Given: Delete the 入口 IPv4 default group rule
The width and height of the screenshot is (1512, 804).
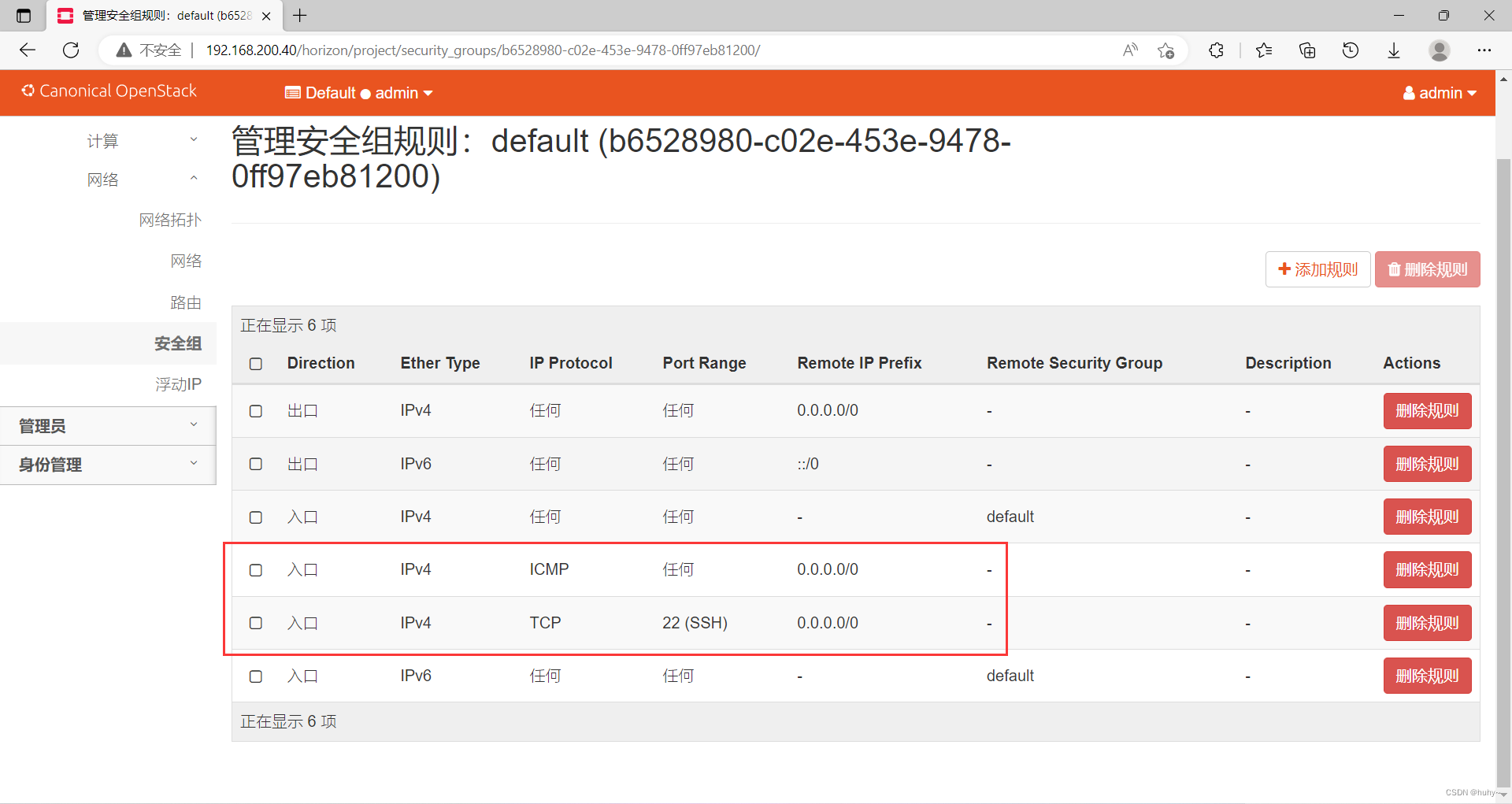Looking at the screenshot, I should pyautogui.click(x=1428, y=517).
